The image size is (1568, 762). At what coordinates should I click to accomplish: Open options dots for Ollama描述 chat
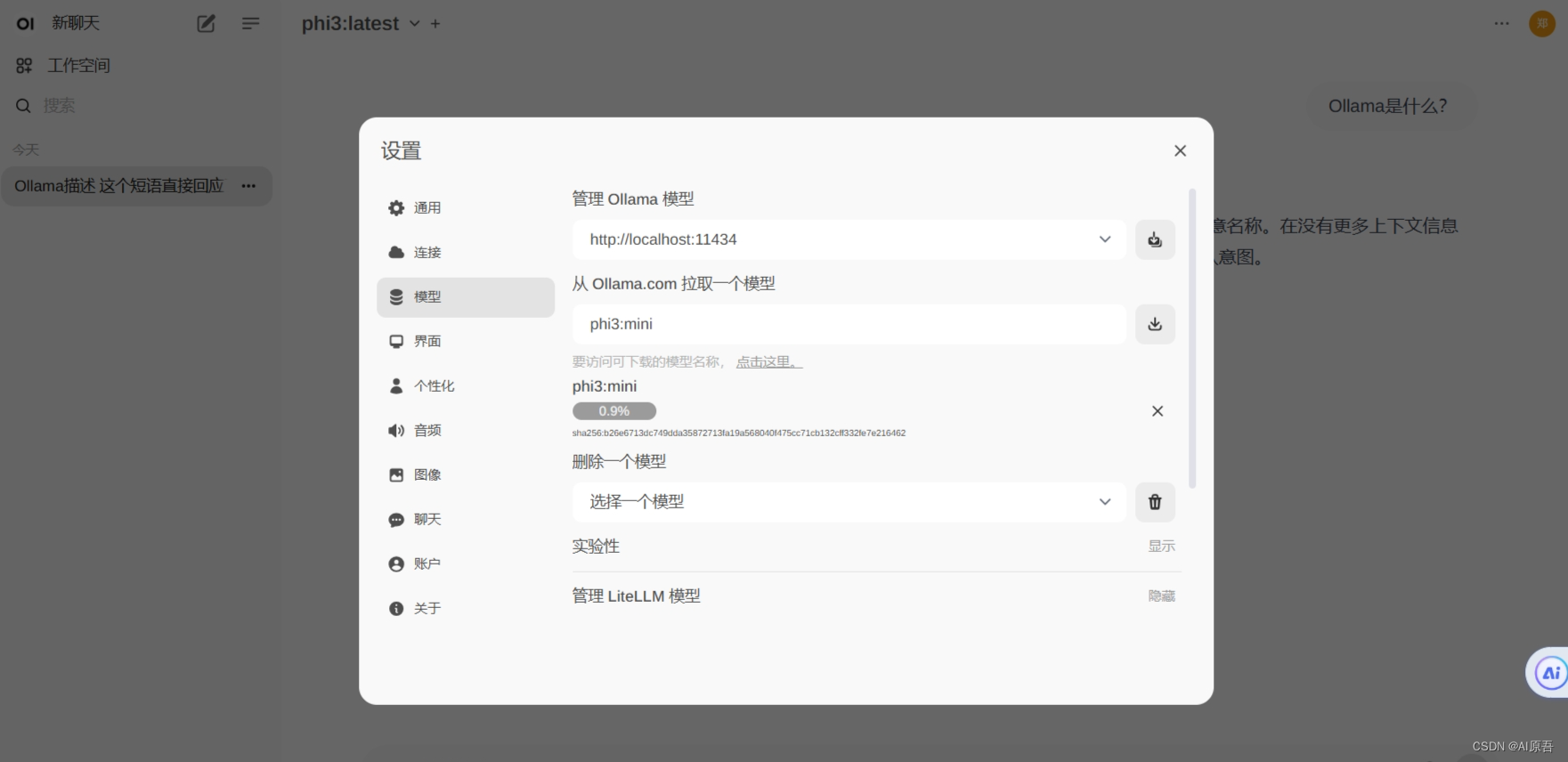pyautogui.click(x=248, y=186)
